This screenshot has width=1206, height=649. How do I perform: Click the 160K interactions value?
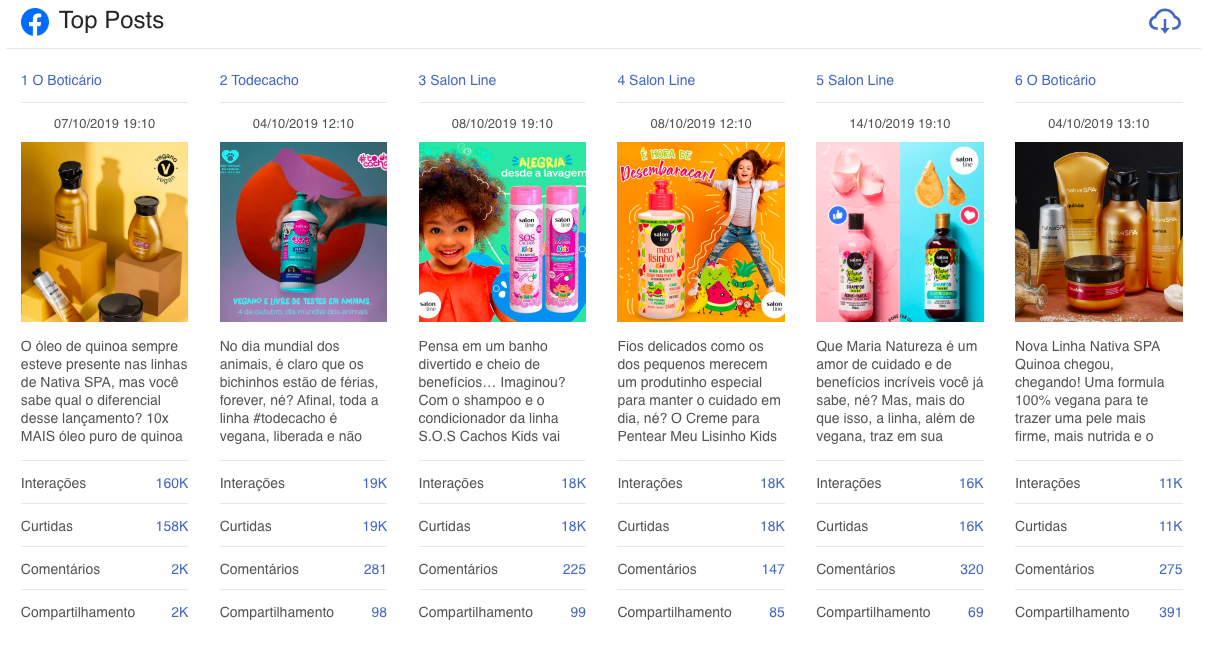(172, 483)
